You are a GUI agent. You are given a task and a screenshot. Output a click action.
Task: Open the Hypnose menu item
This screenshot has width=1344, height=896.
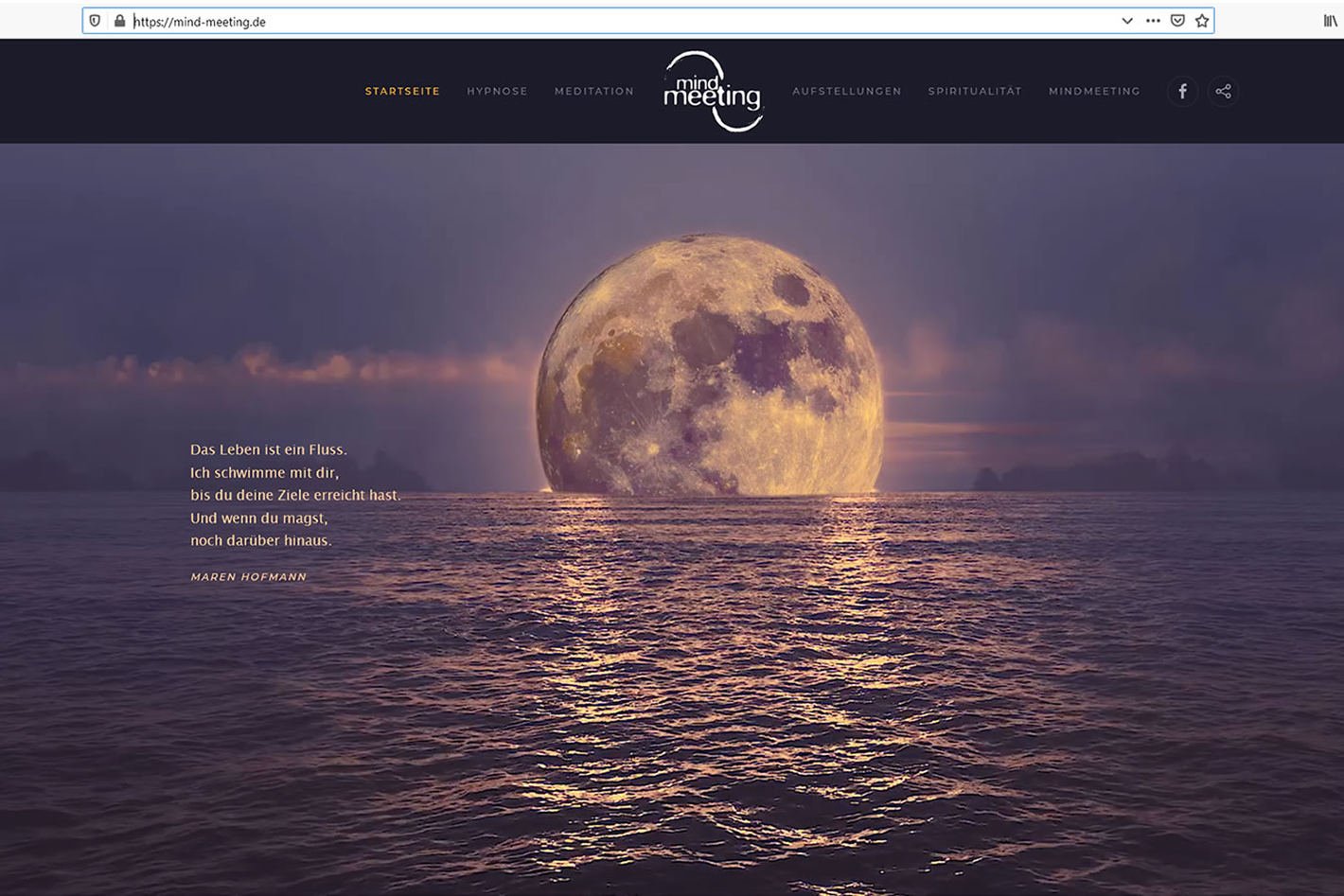[x=497, y=92]
